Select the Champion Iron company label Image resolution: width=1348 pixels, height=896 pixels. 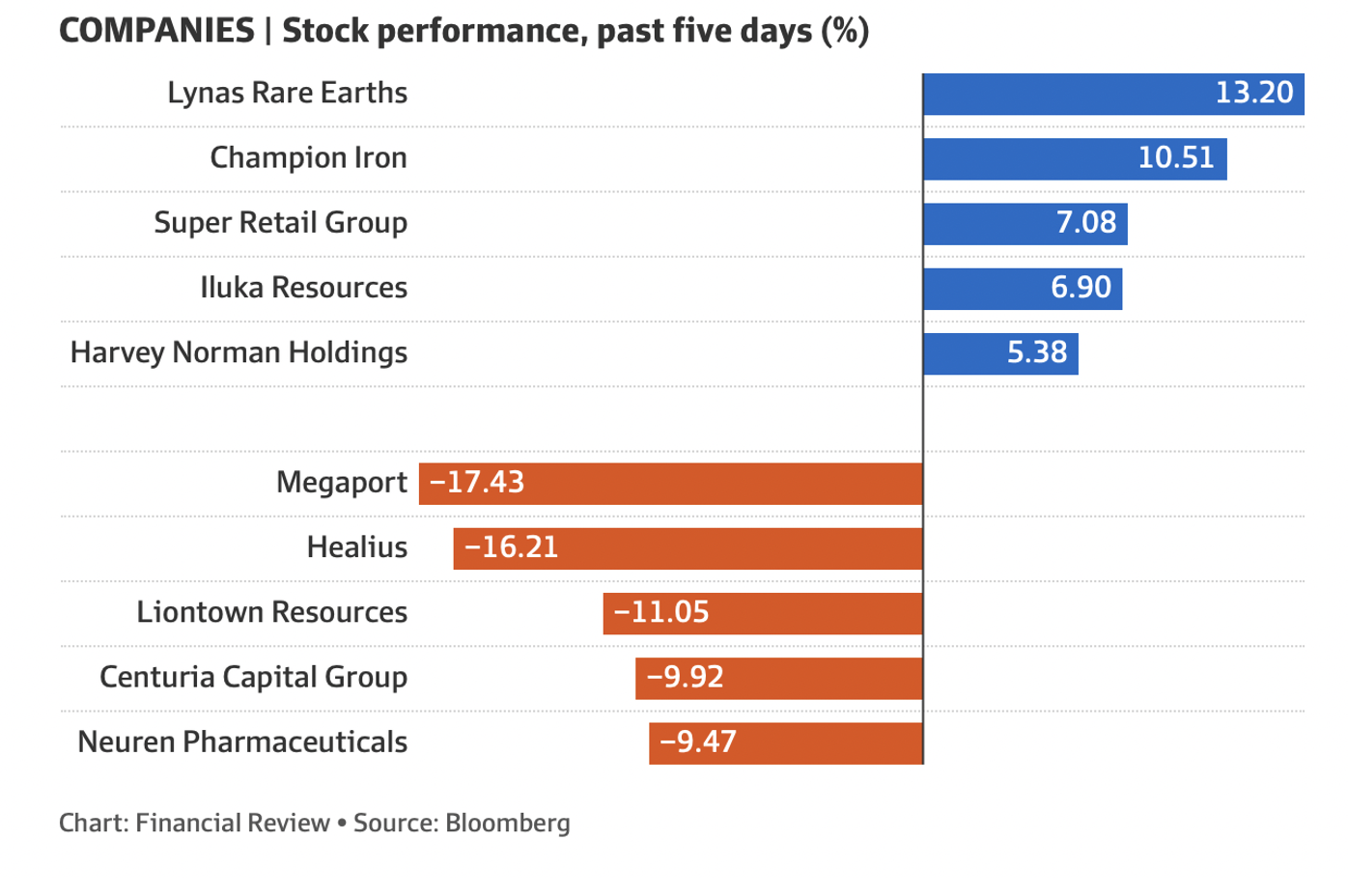coord(308,158)
